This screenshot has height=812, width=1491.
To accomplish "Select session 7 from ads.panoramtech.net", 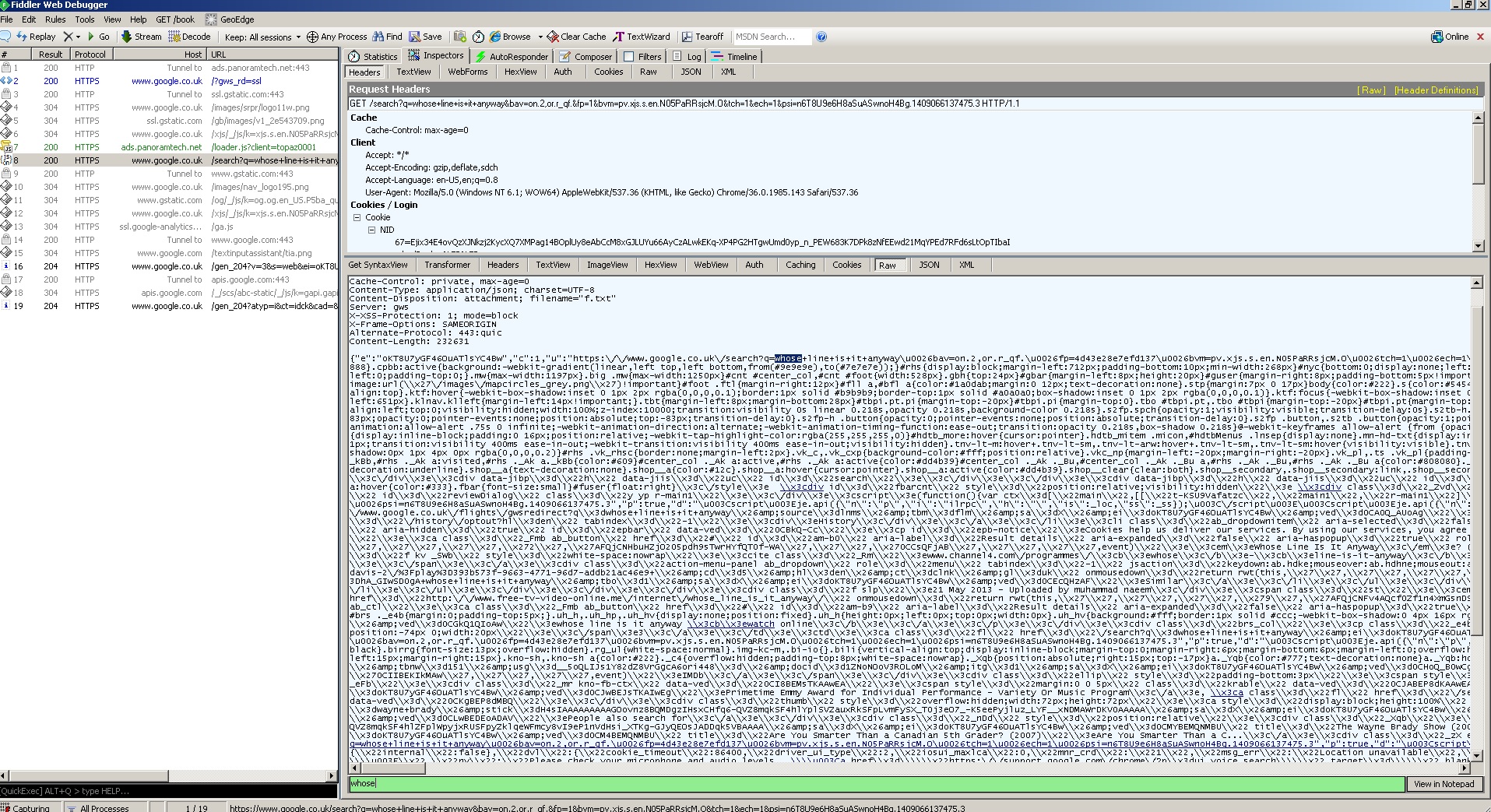I will (x=169, y=147).
